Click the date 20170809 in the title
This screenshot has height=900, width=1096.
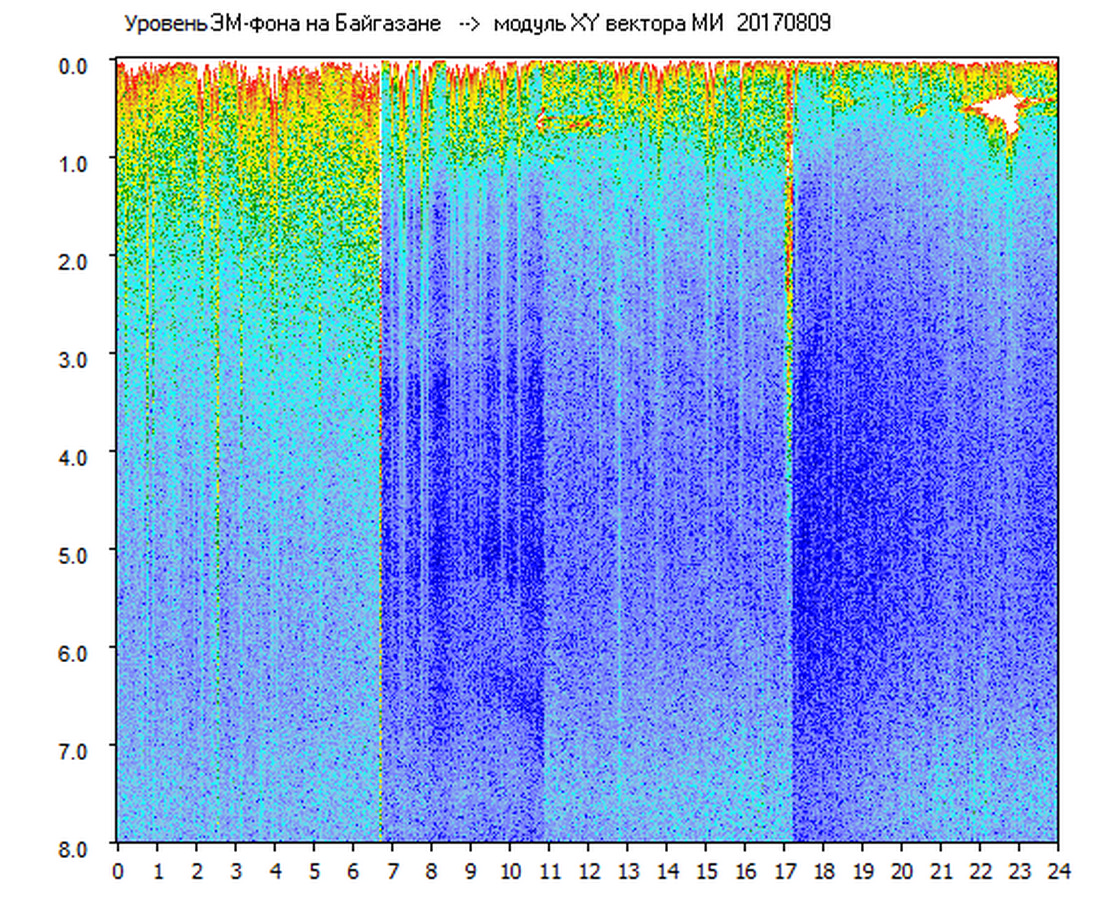(784, 24)
